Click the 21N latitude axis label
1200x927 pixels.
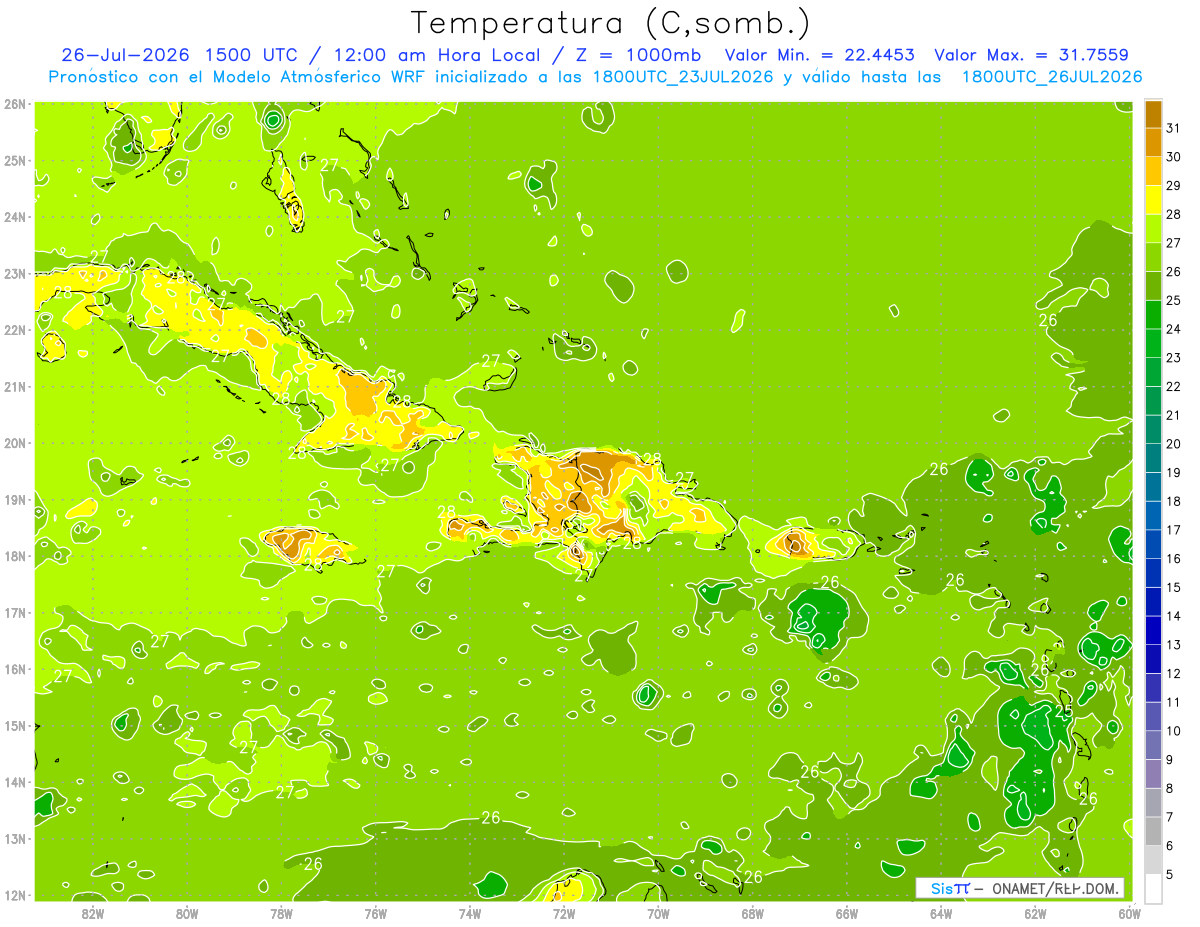(15, 387)
